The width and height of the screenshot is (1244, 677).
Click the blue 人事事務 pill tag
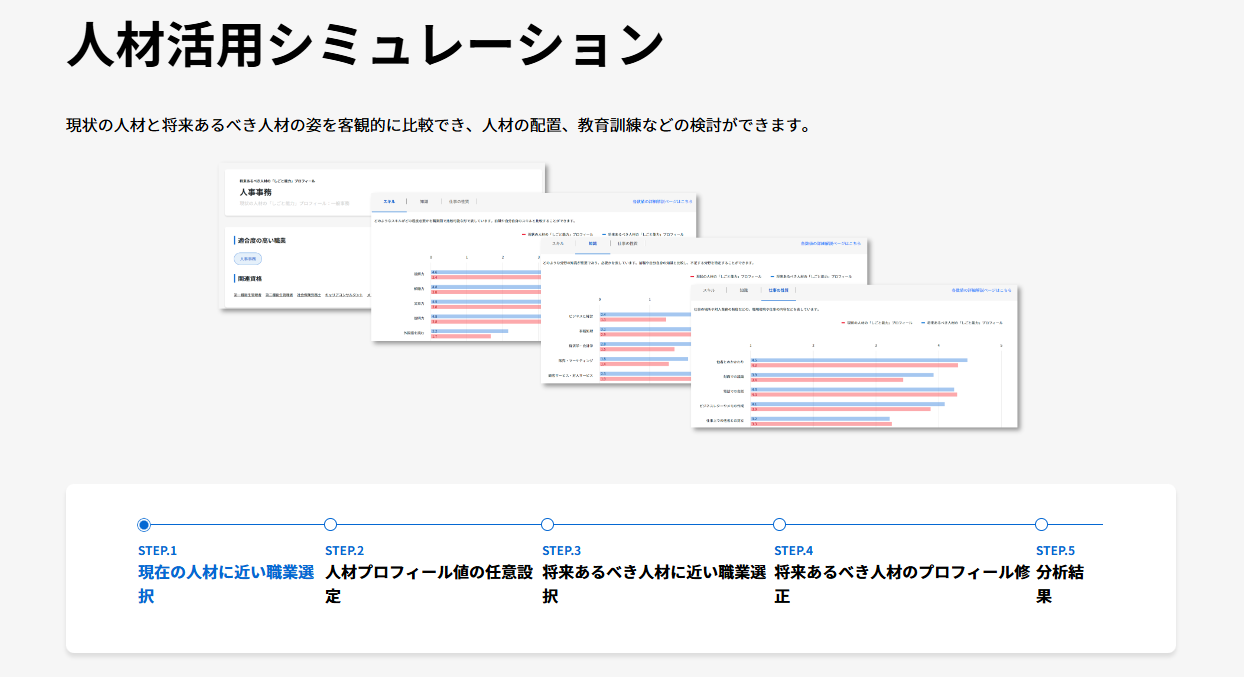click(x=248, y=258)
